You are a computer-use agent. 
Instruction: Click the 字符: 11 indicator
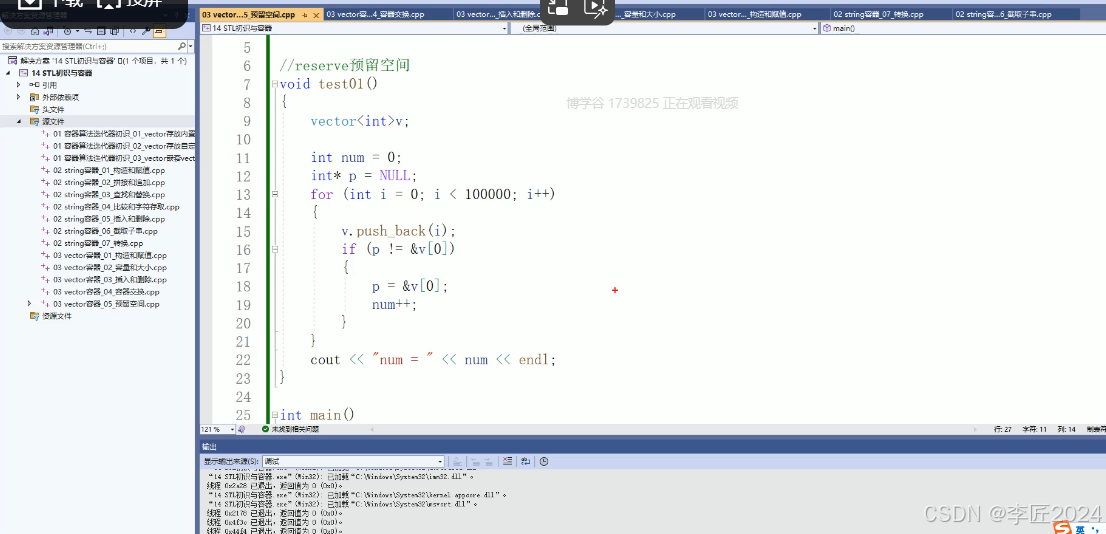1035,429
